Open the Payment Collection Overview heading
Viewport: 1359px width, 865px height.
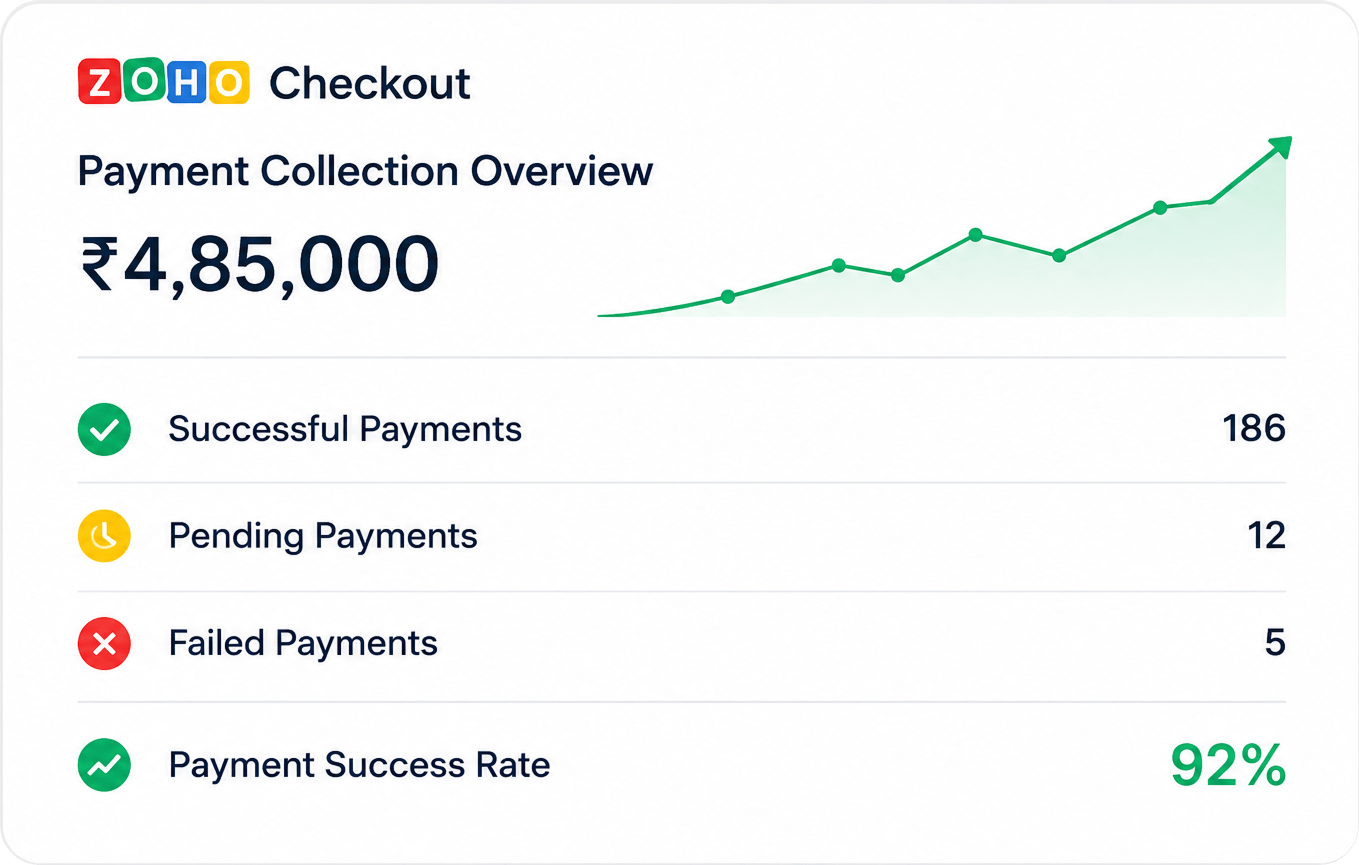tap(365, 172)
